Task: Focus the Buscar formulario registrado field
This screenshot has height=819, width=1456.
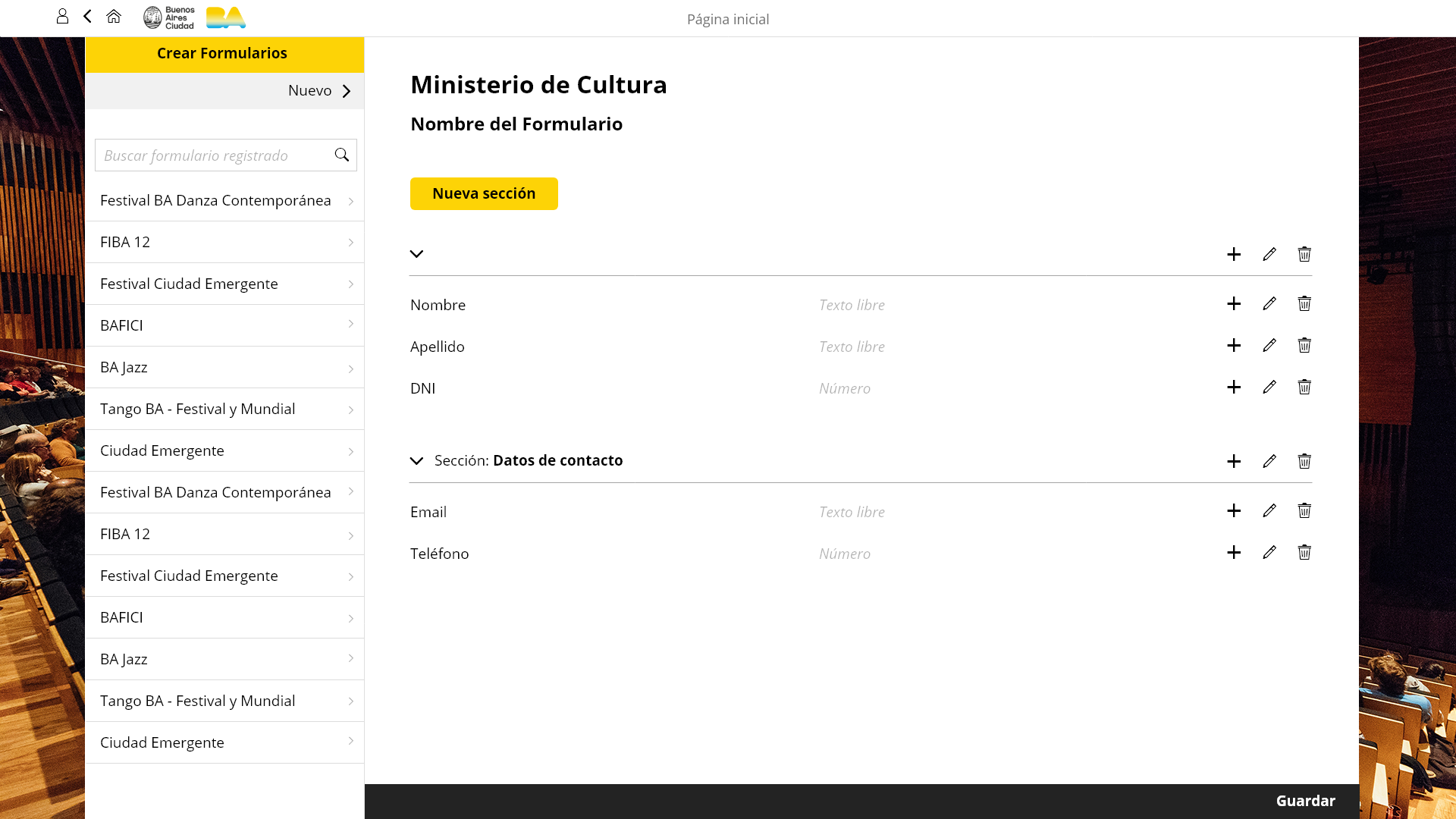Action: (x=226, y=155)
